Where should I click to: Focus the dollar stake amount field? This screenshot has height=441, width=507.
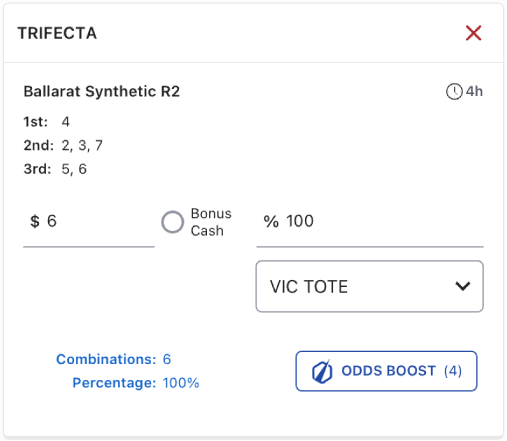[89, 222]
